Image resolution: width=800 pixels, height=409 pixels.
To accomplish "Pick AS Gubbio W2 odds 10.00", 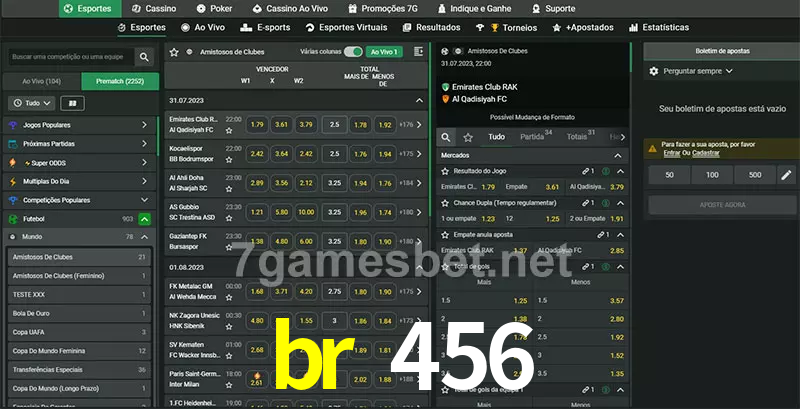I will (x=306, y=212).
